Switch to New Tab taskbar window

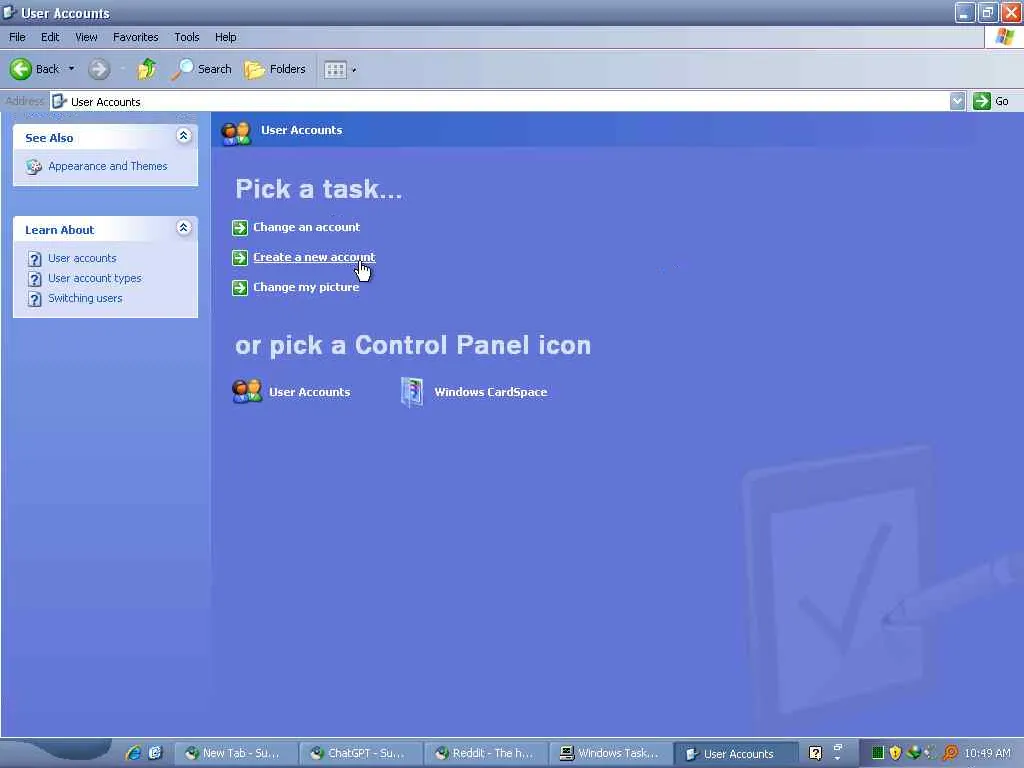click(236, 753)
